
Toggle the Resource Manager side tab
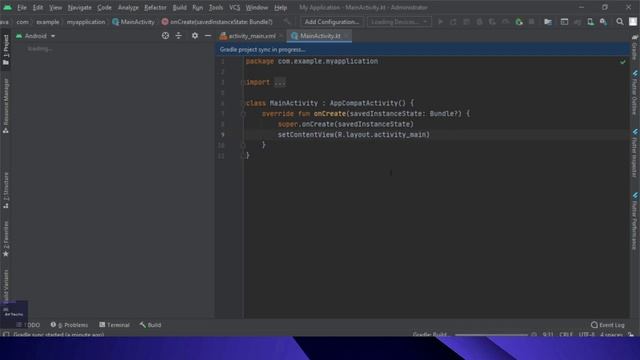coord(6,107)
